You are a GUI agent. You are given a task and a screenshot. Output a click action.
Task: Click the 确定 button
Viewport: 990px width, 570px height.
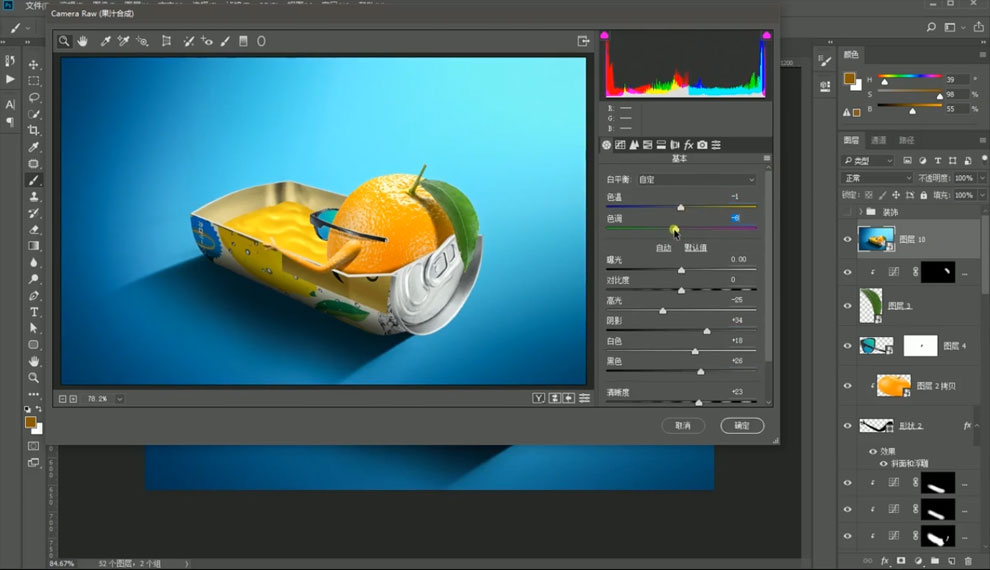(742, 425)
